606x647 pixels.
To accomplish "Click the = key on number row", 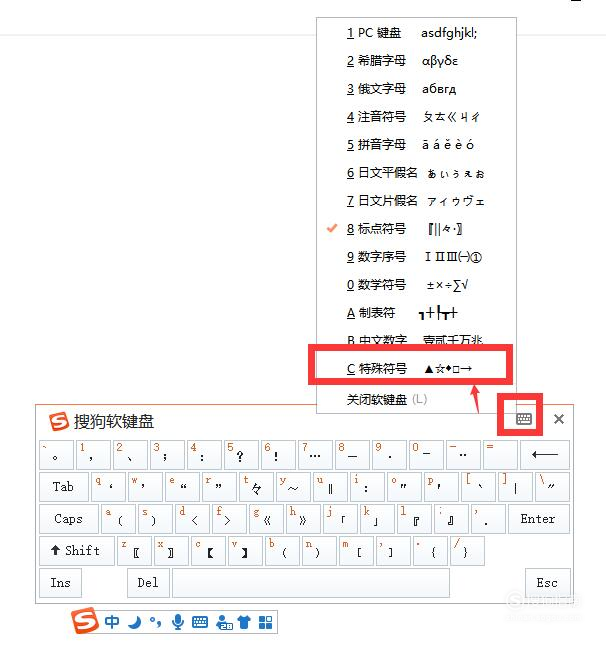I will (x=500, y=455).
